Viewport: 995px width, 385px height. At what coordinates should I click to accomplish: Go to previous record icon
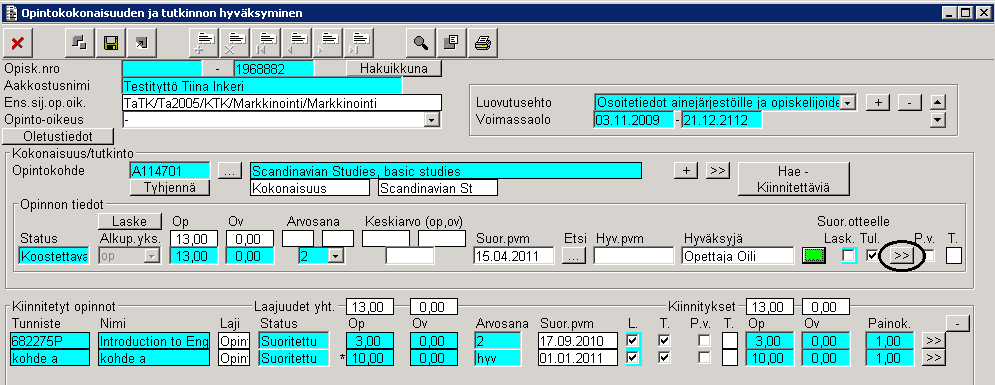(296, 42)
